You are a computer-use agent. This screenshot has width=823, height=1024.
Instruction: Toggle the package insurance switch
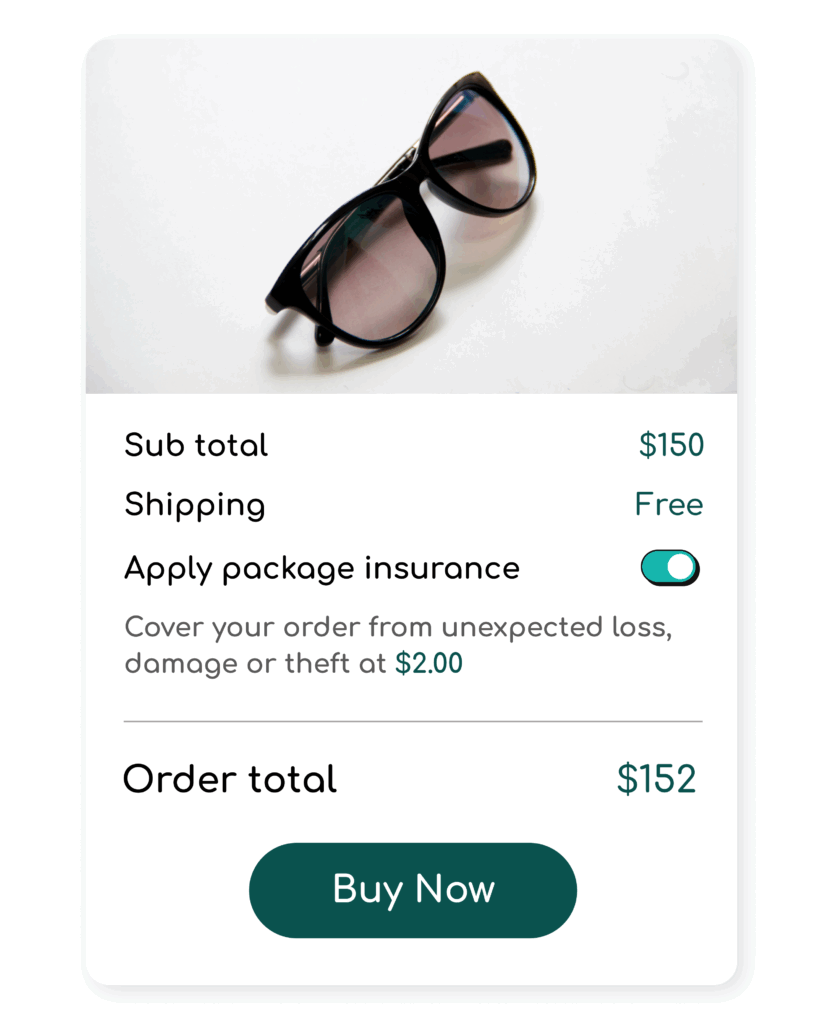670,567
